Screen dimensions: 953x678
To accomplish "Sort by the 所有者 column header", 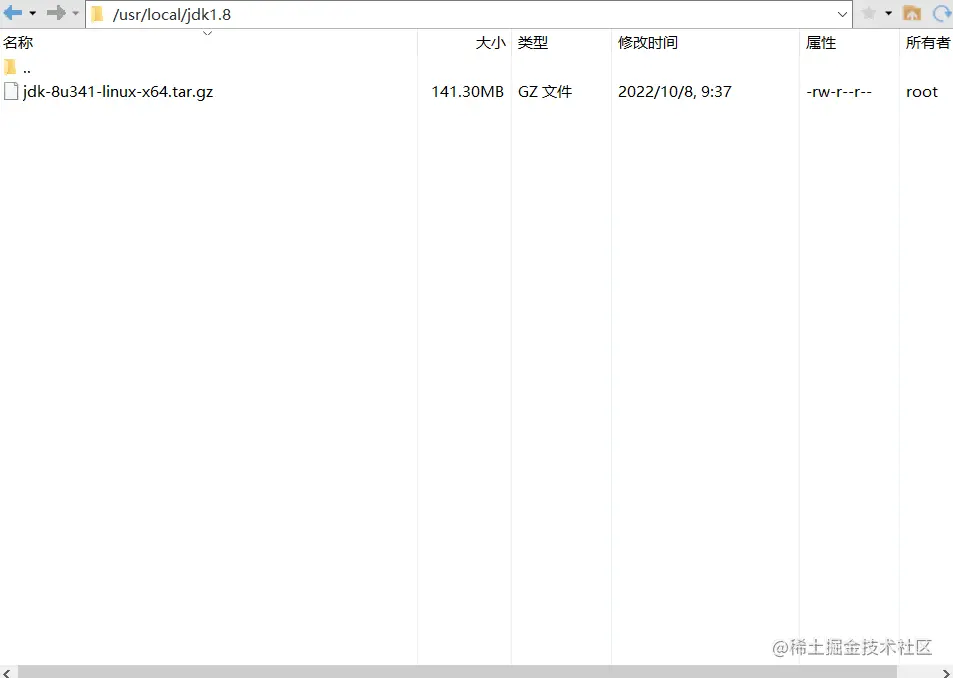I will tap(926, 43).
